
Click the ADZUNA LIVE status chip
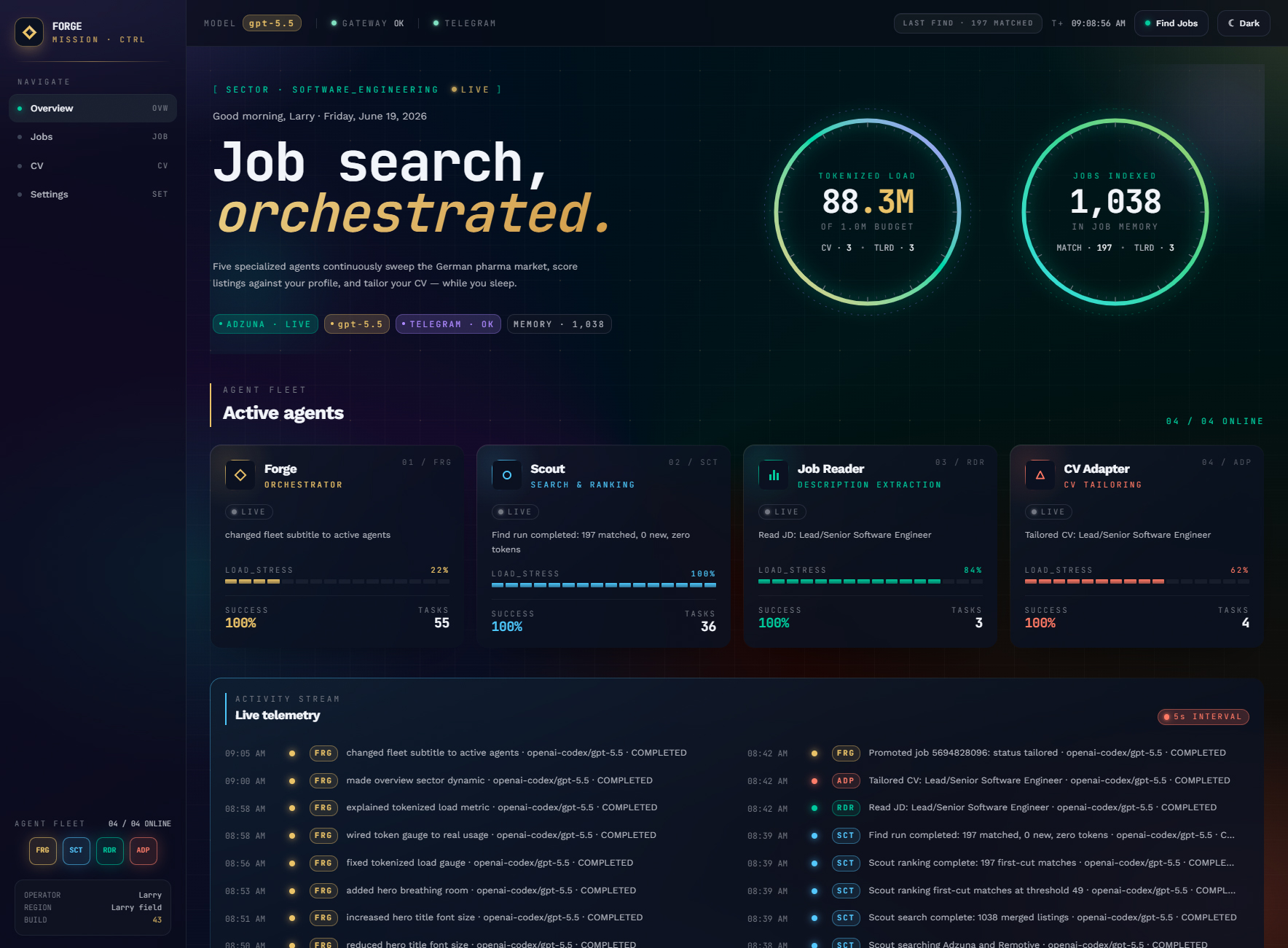pyautogui.click(x=265, y=324)
